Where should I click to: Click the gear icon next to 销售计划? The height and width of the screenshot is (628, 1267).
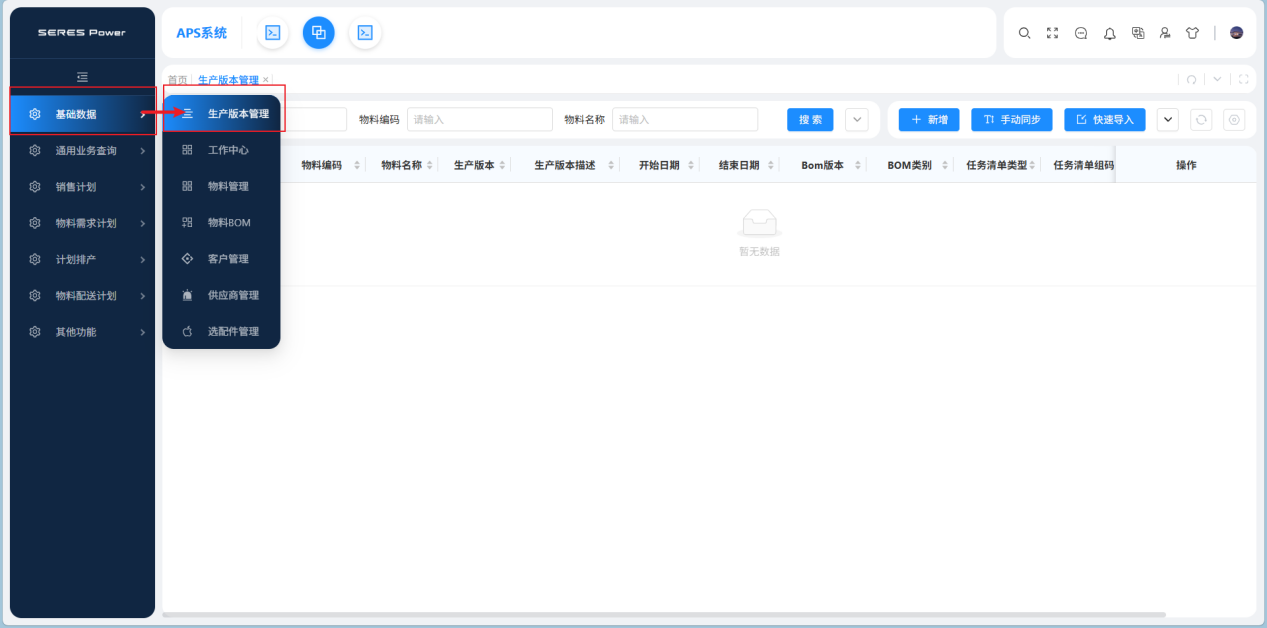point(35,187)
